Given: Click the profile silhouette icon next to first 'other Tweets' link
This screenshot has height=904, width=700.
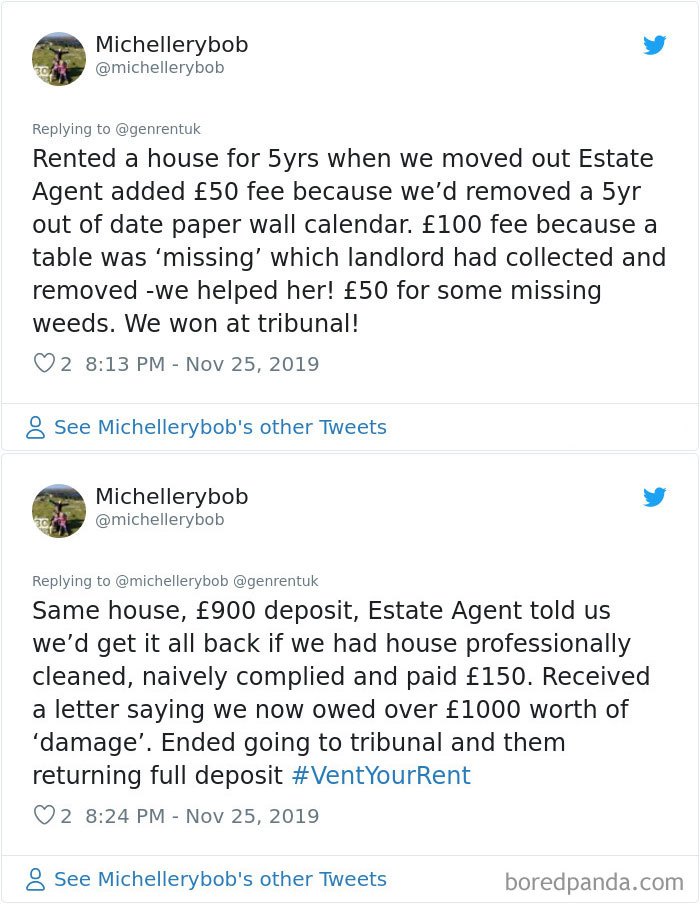Looking at the screenshot, I should (33, 427).
